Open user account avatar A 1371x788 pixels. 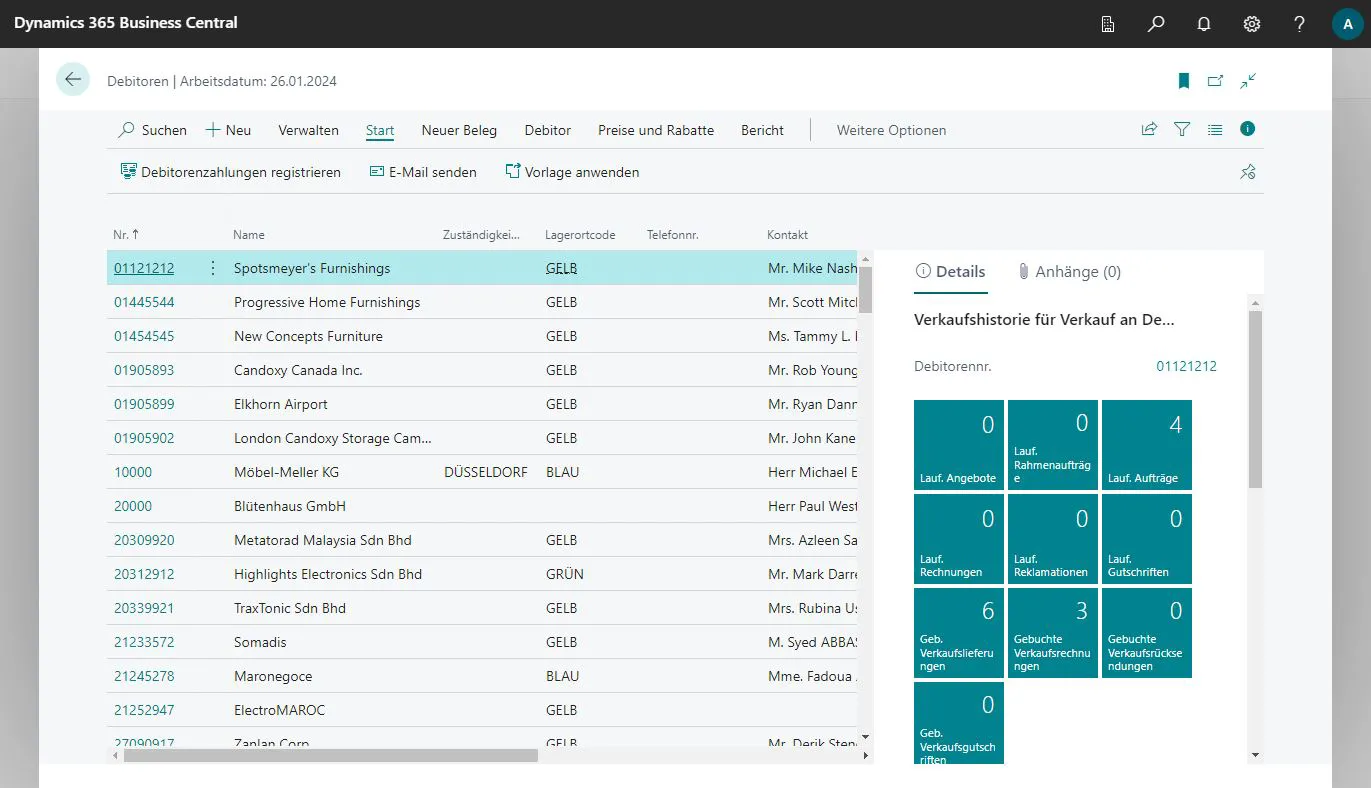[x=1348, y=24]
